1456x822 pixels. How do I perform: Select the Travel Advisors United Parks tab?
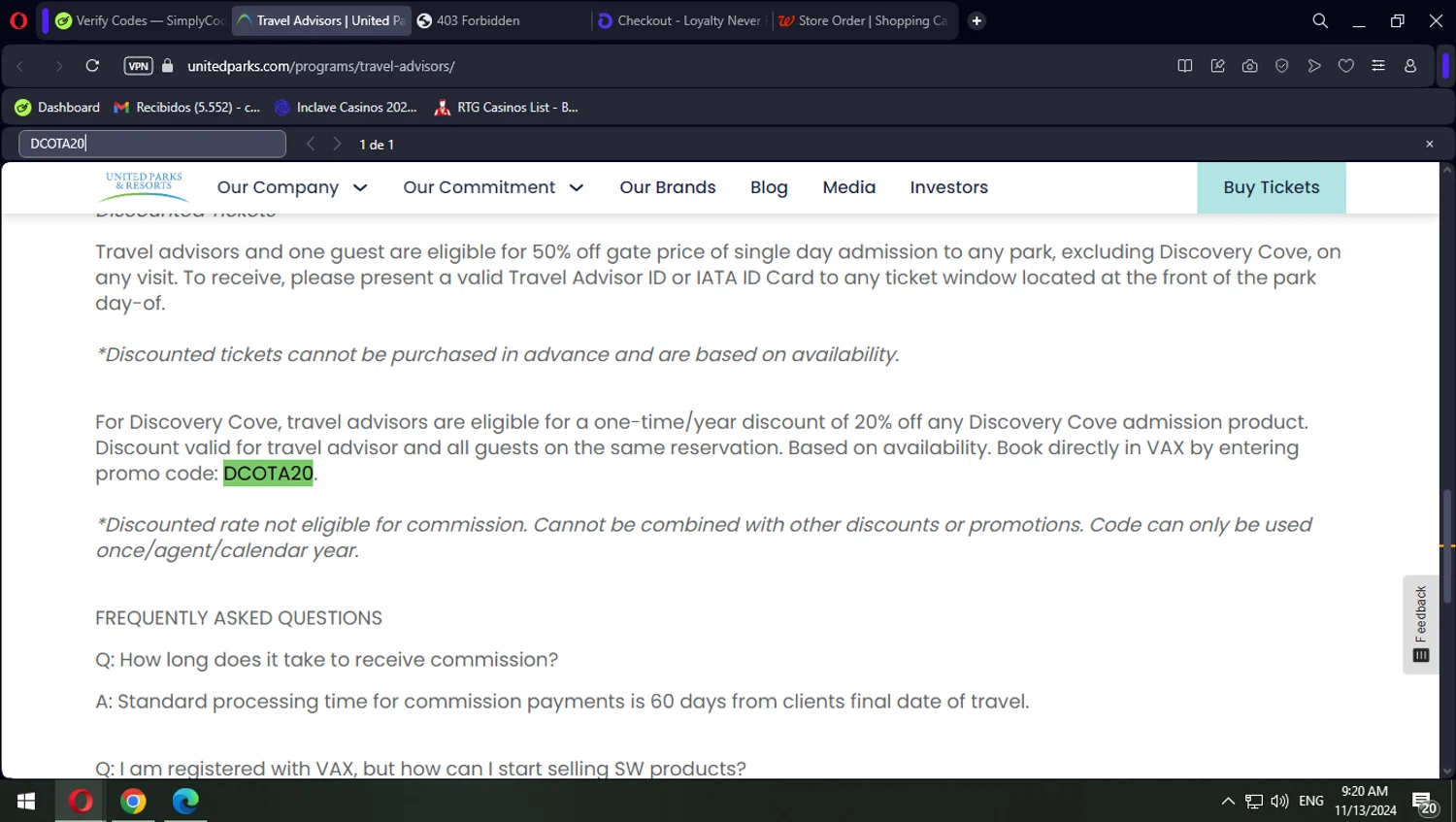coord(321,20)
